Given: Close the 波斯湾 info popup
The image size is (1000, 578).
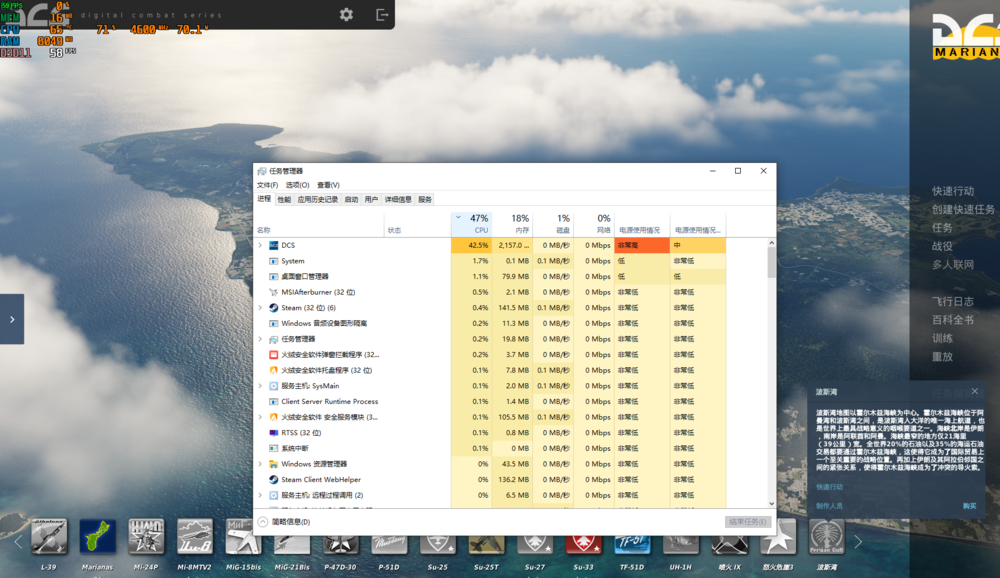Looking at the screenshot, I should (974, 391).
